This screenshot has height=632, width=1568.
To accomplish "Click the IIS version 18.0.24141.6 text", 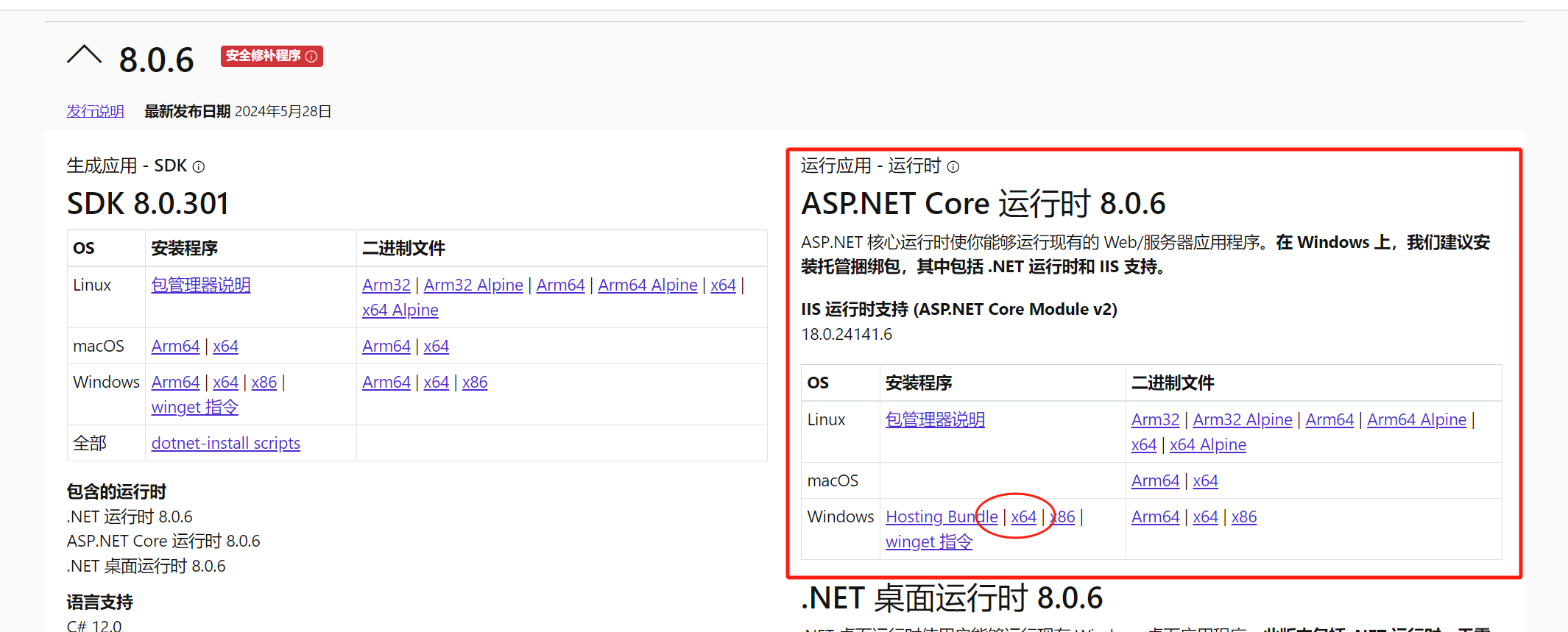I will (847, 334).
